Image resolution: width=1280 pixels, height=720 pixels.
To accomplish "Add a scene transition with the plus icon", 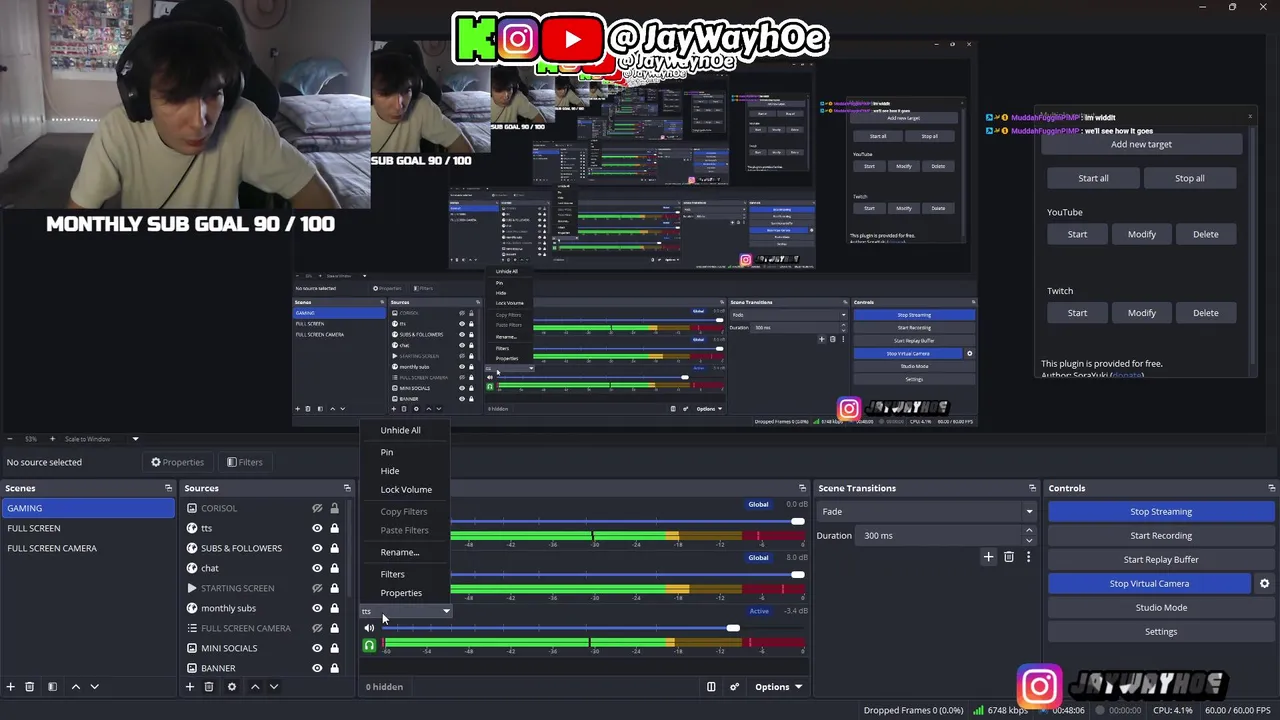I will (x=988, y=557).
